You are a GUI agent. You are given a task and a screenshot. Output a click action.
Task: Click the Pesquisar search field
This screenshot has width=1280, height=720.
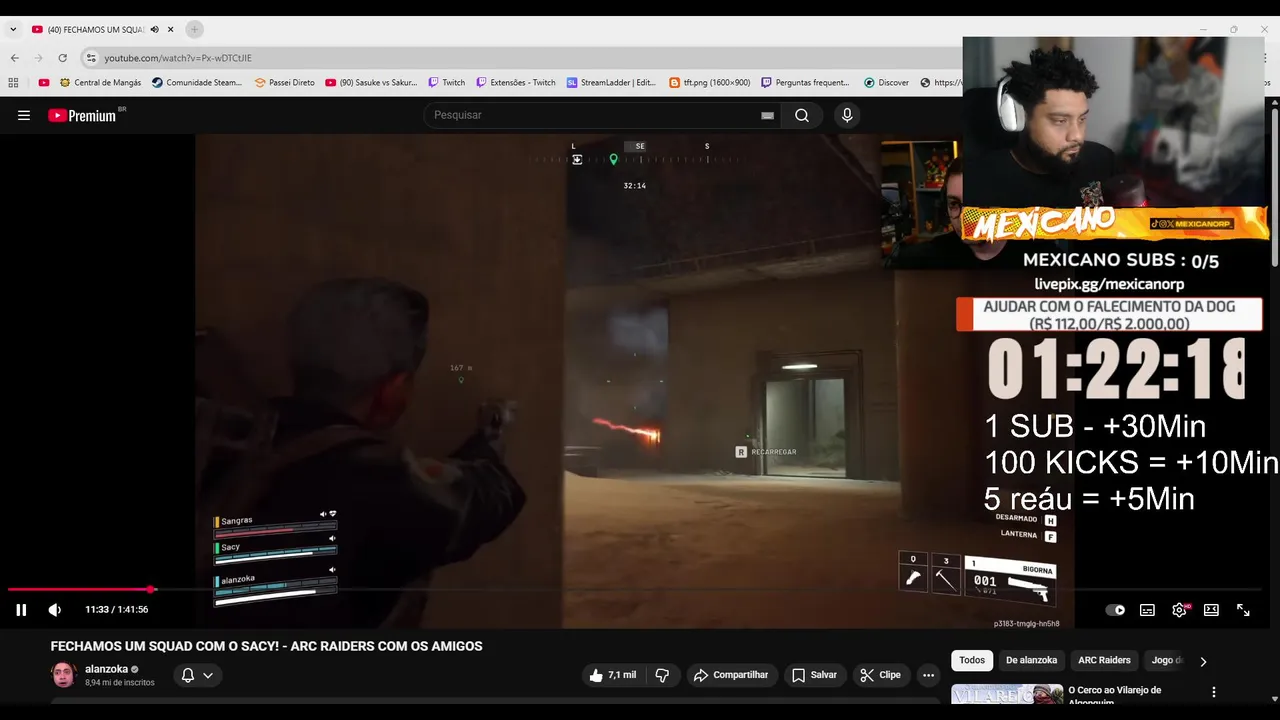click(595, 115)
